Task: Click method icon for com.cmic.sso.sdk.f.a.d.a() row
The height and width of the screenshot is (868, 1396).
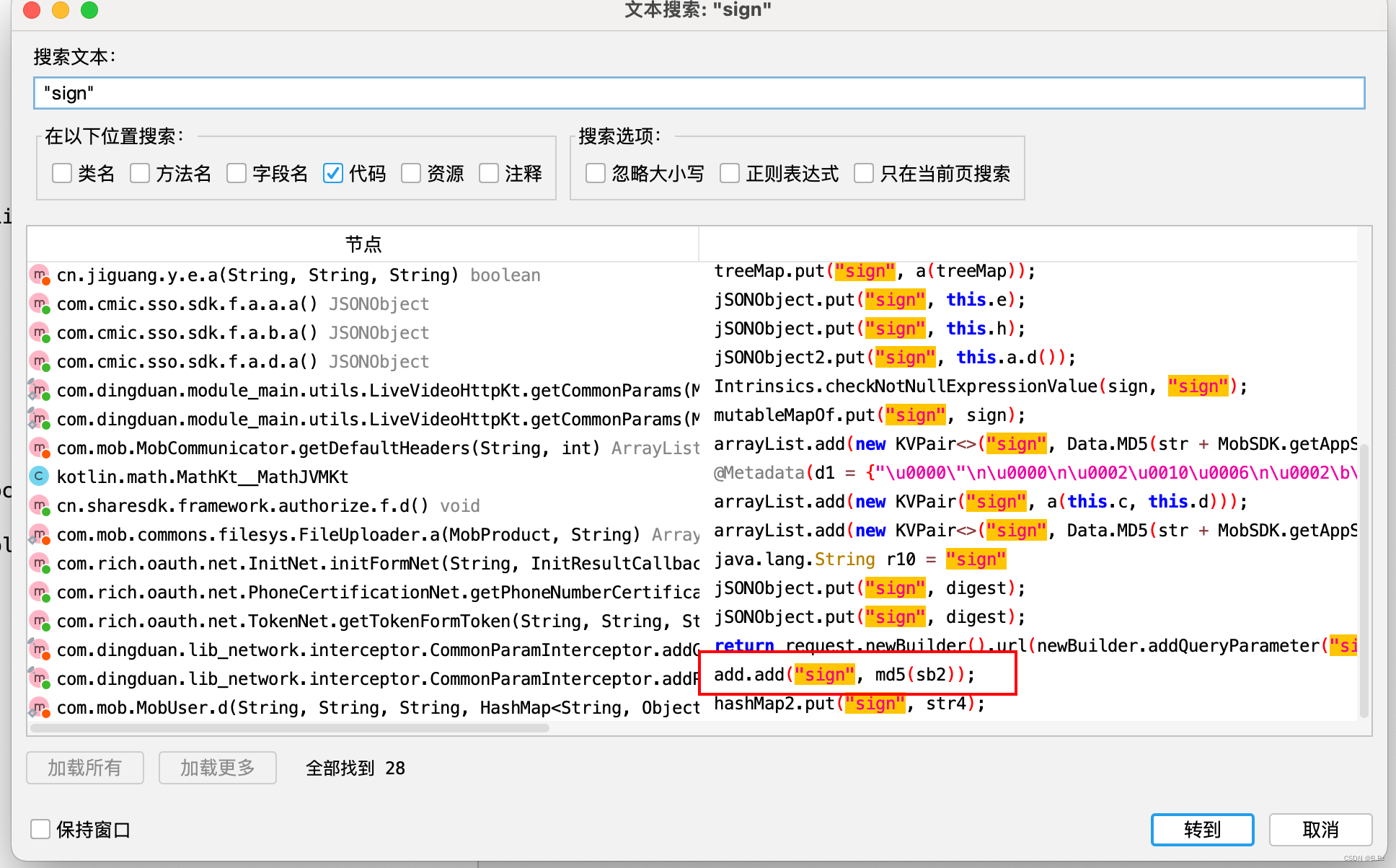Action: [40, 362]
